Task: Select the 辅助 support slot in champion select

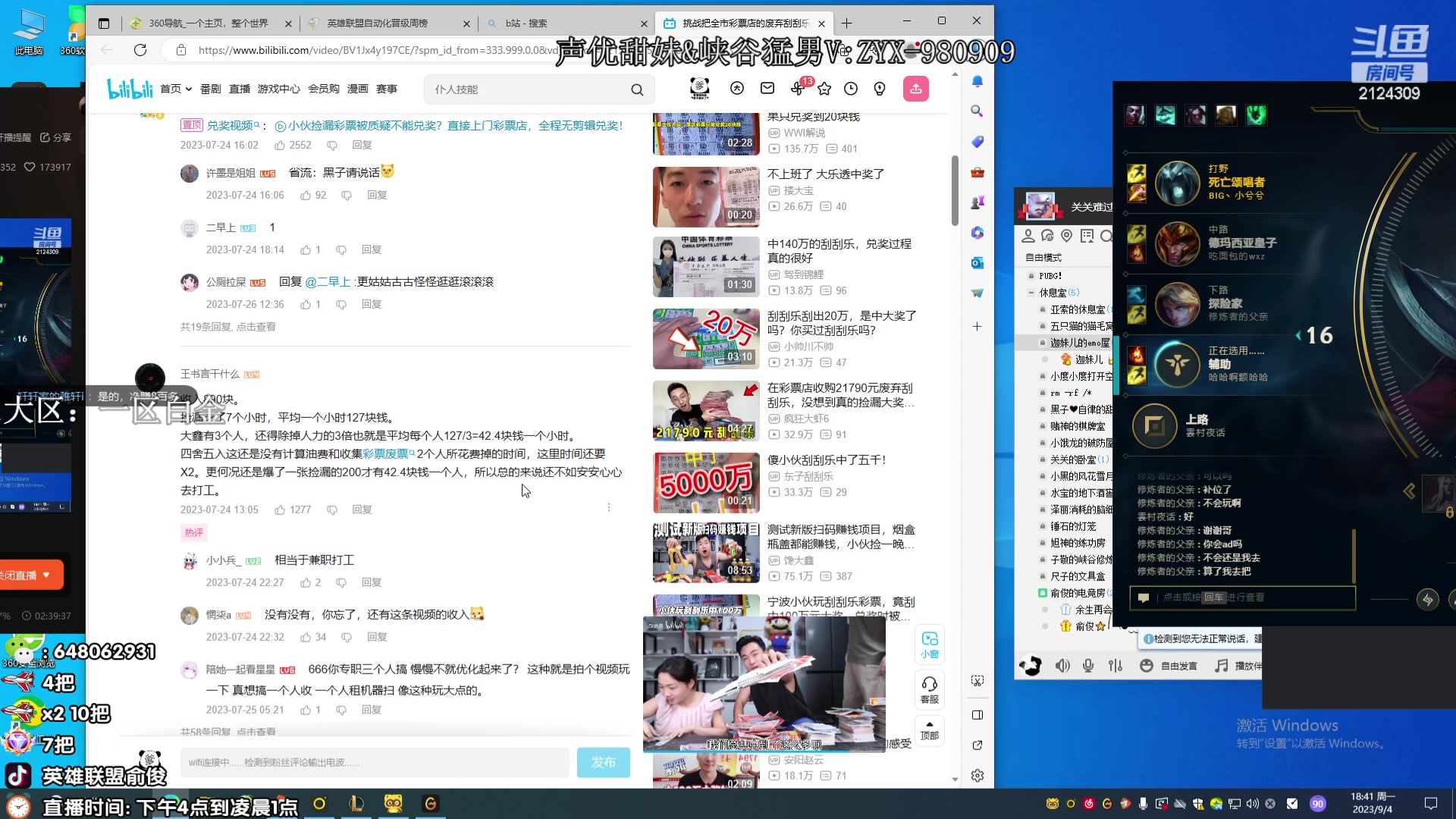Action: pos(1213,364)
